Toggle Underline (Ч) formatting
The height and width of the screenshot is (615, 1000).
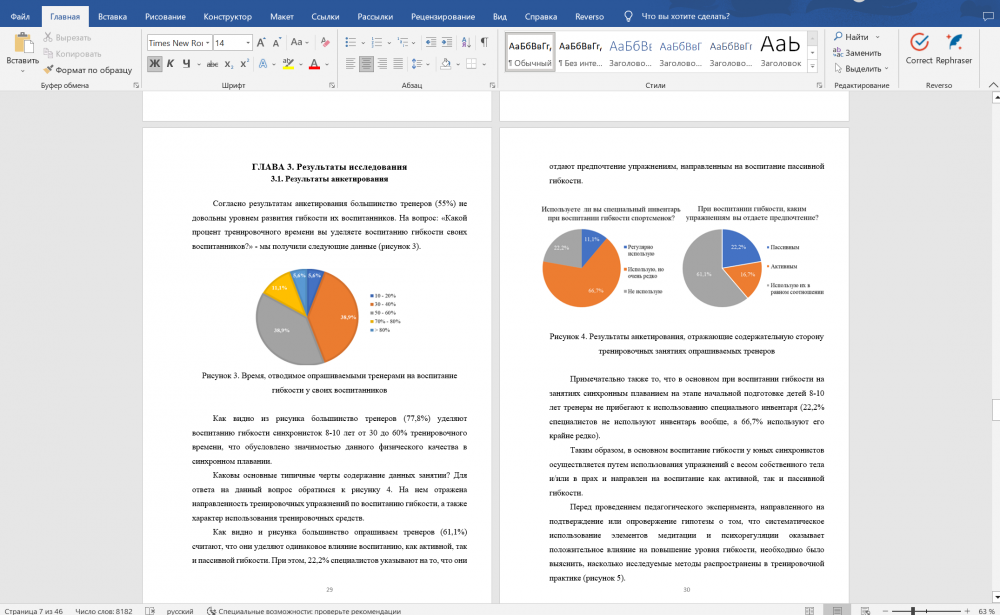click(186, 64)
